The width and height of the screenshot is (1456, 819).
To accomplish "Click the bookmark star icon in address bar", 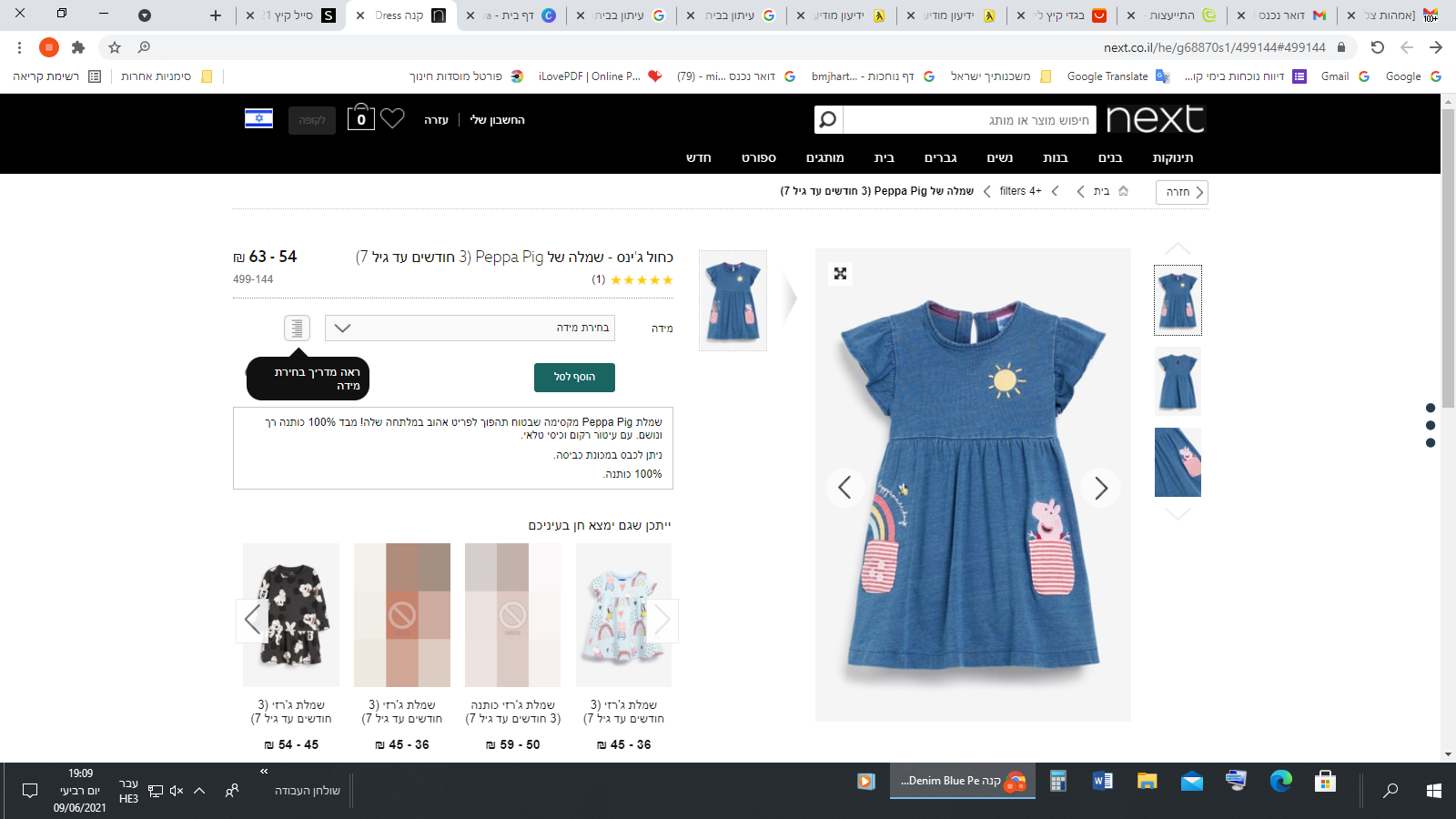I will click(115, 47).
